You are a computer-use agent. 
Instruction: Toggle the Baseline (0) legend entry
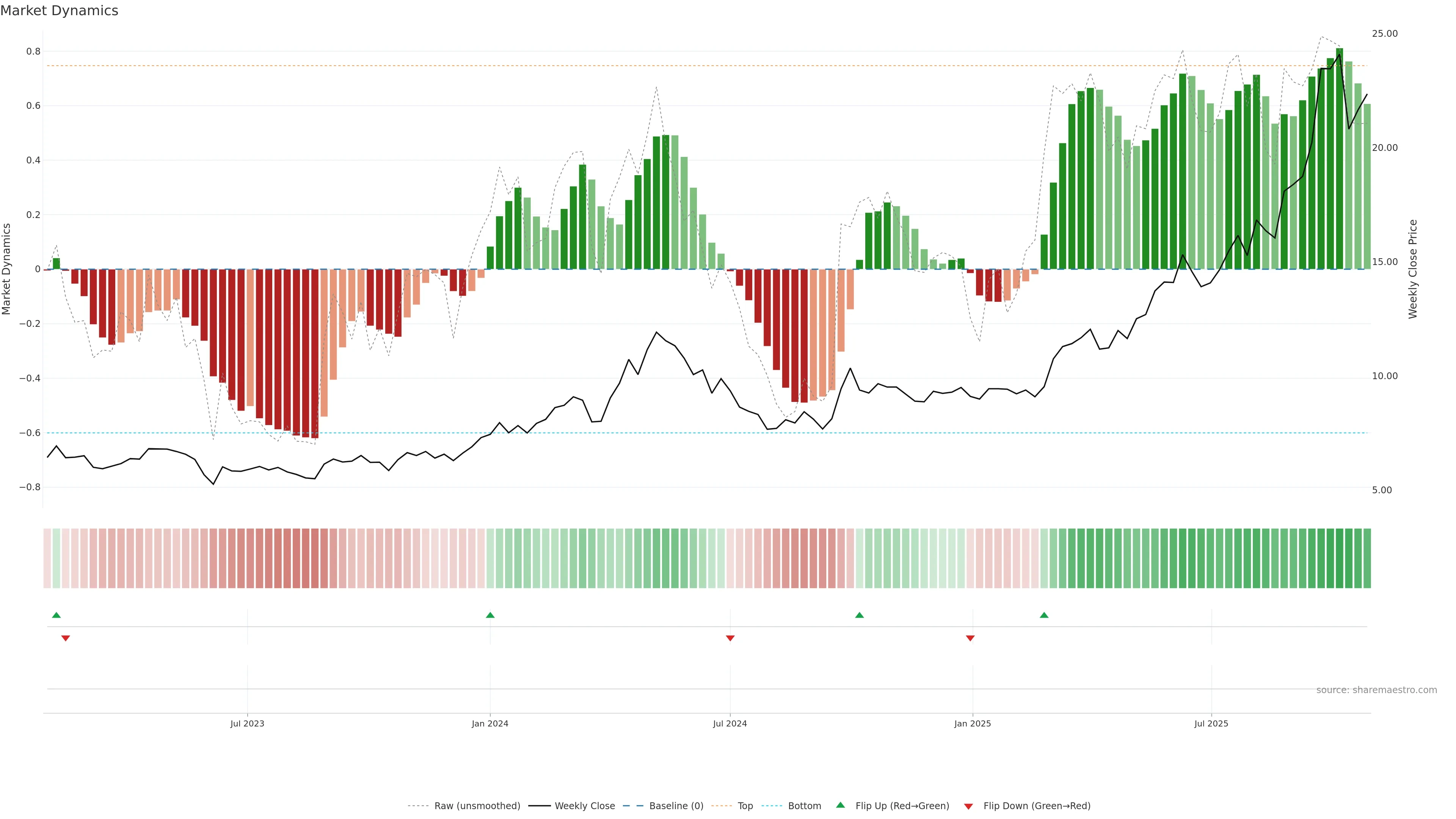pyautogui.click(x=676, y=806)
